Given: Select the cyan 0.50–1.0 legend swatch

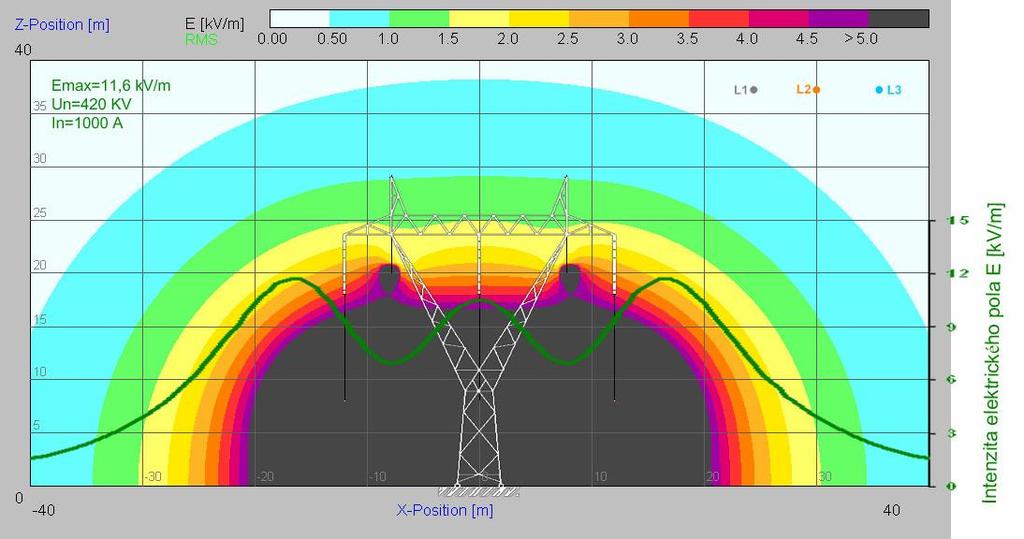Looking at the screenshot, I should point(360,18).
